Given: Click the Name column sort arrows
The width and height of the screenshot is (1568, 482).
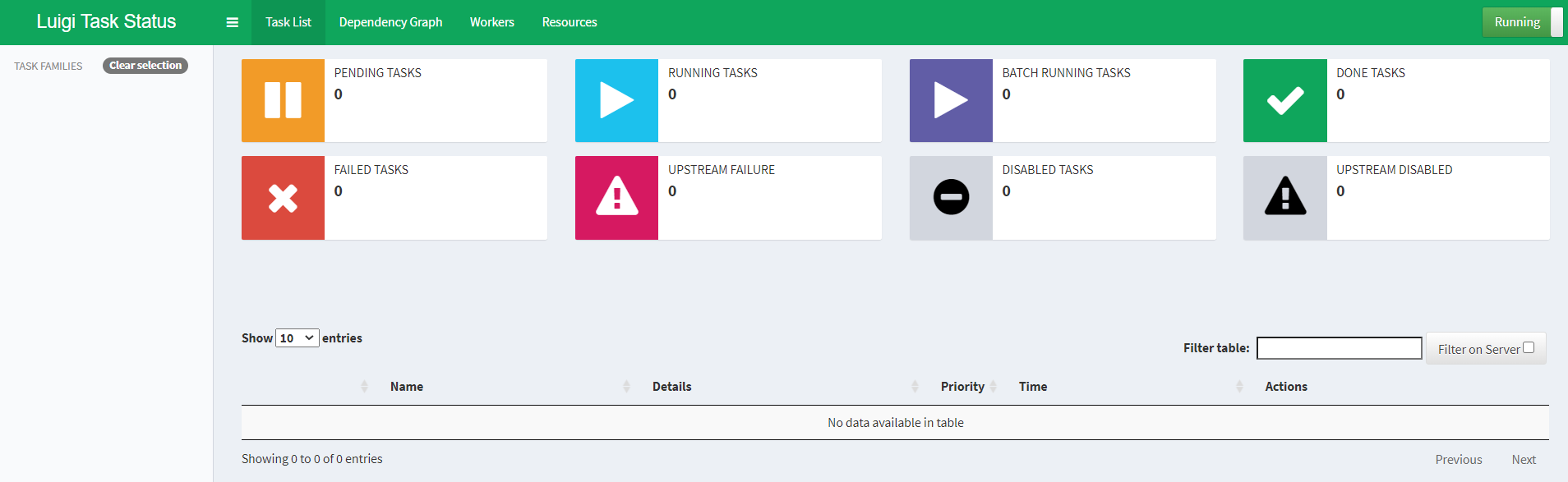Looking at the screenshot, I should pos(626,387).
